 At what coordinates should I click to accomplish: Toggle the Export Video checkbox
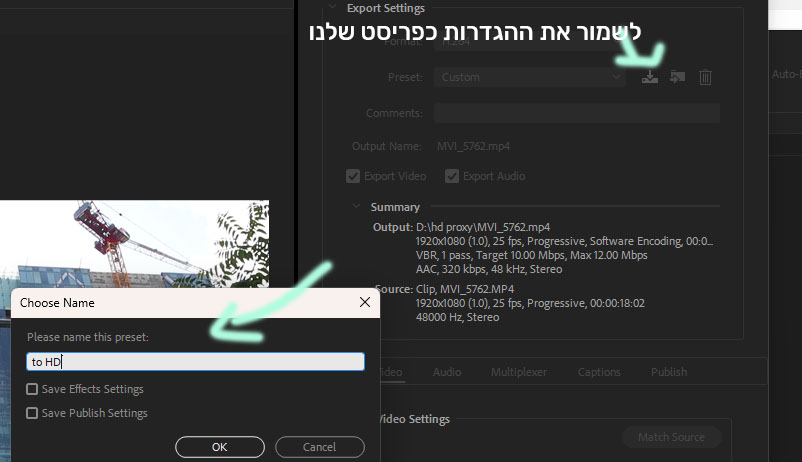click(353, 176)
